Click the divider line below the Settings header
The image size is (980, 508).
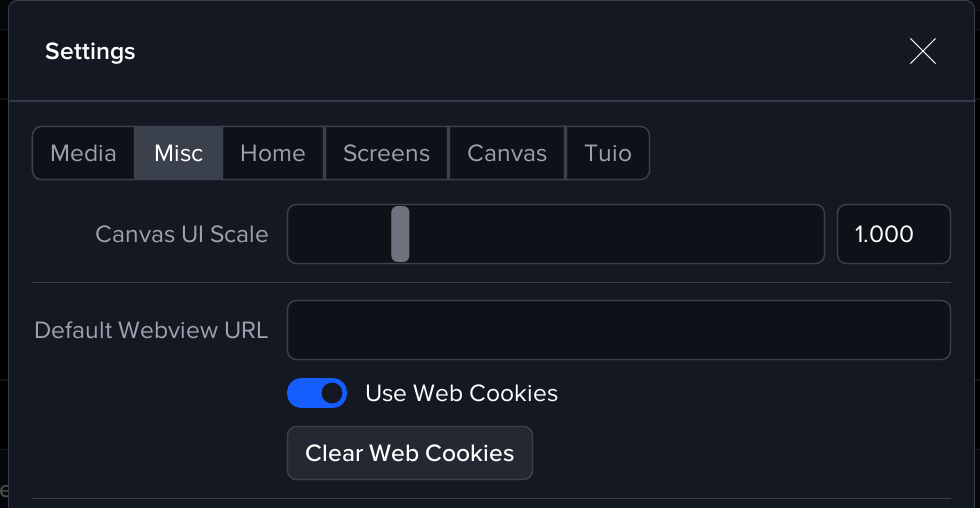coord(490,101)
